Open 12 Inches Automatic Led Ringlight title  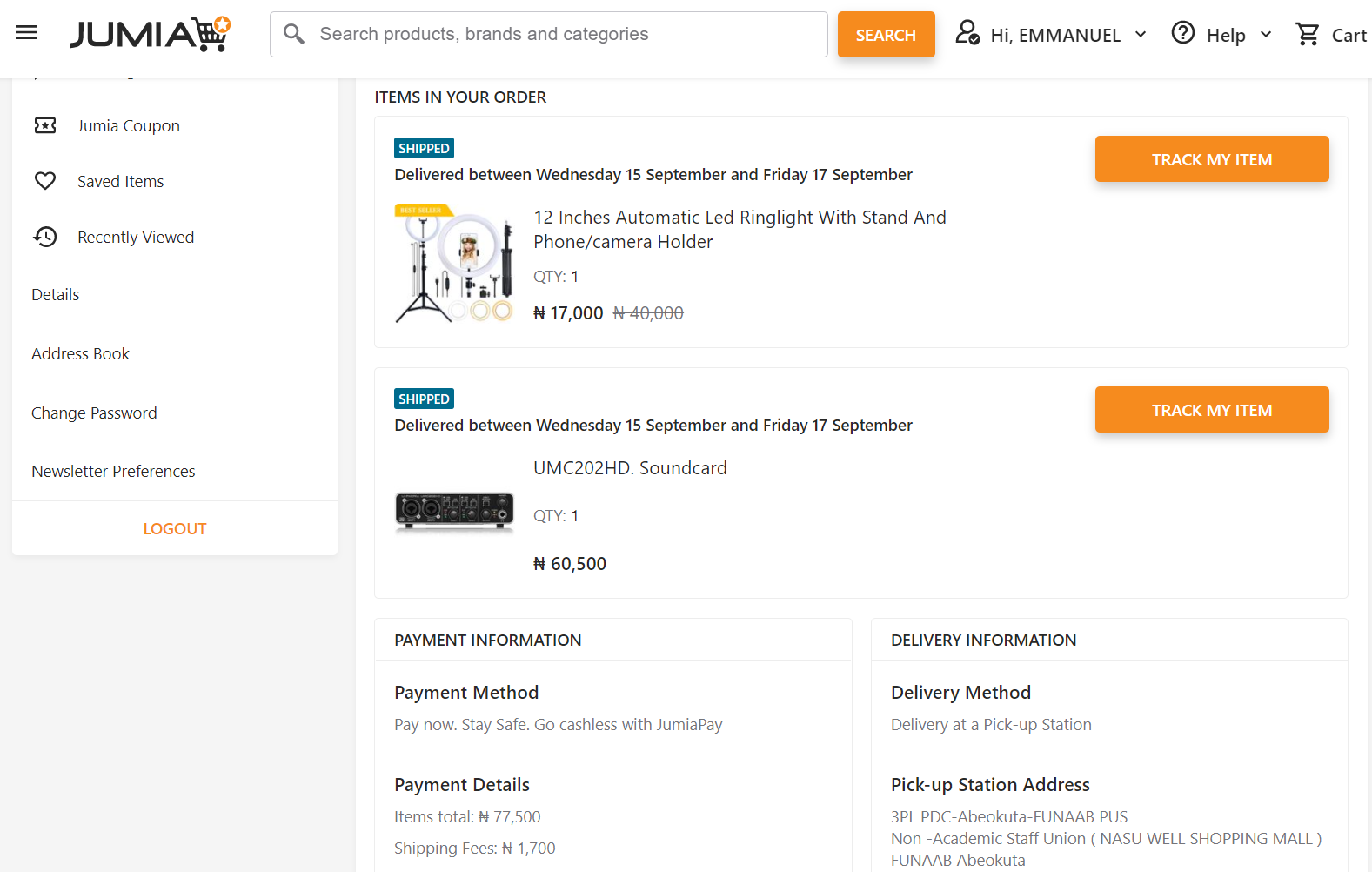point(740,230)
